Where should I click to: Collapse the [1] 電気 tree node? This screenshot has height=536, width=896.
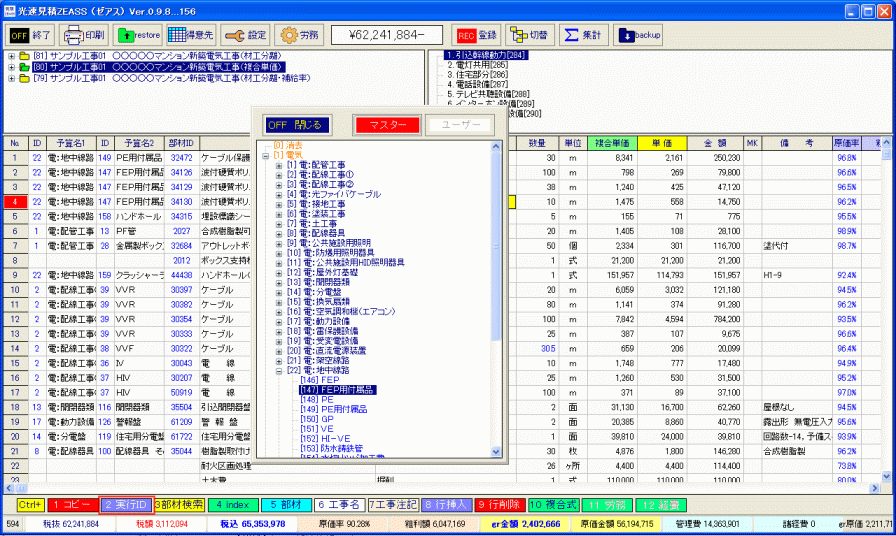tap(266, 155)
